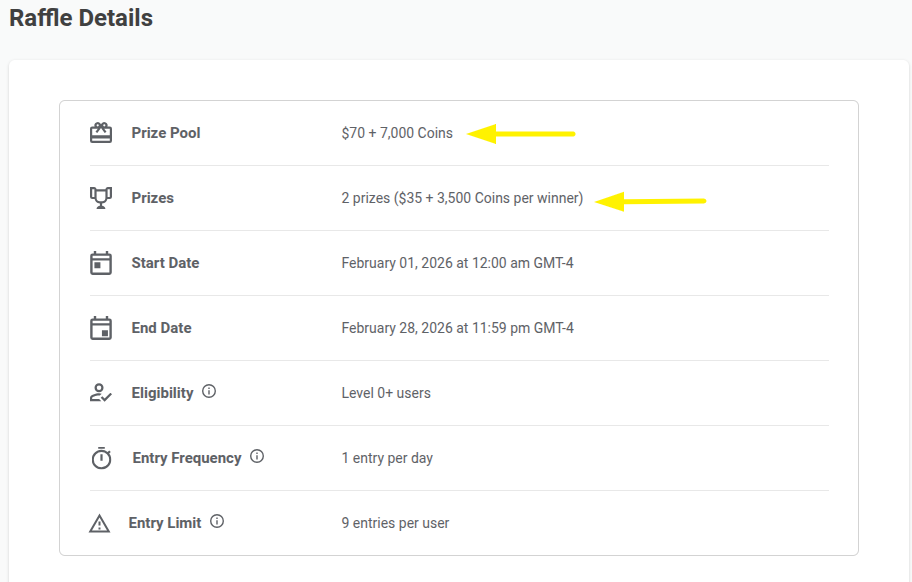Click the 1 entry per day text

point(387,458)
